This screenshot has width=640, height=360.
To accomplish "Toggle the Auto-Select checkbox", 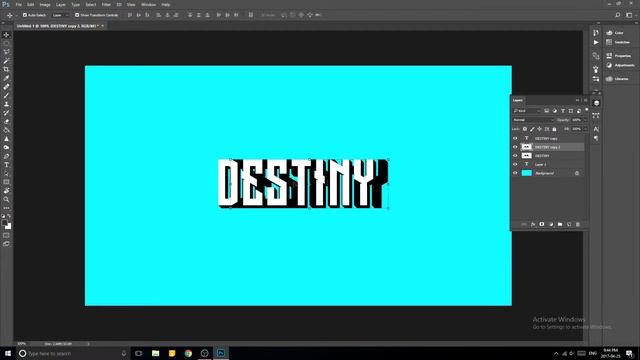I will [25, 15].
